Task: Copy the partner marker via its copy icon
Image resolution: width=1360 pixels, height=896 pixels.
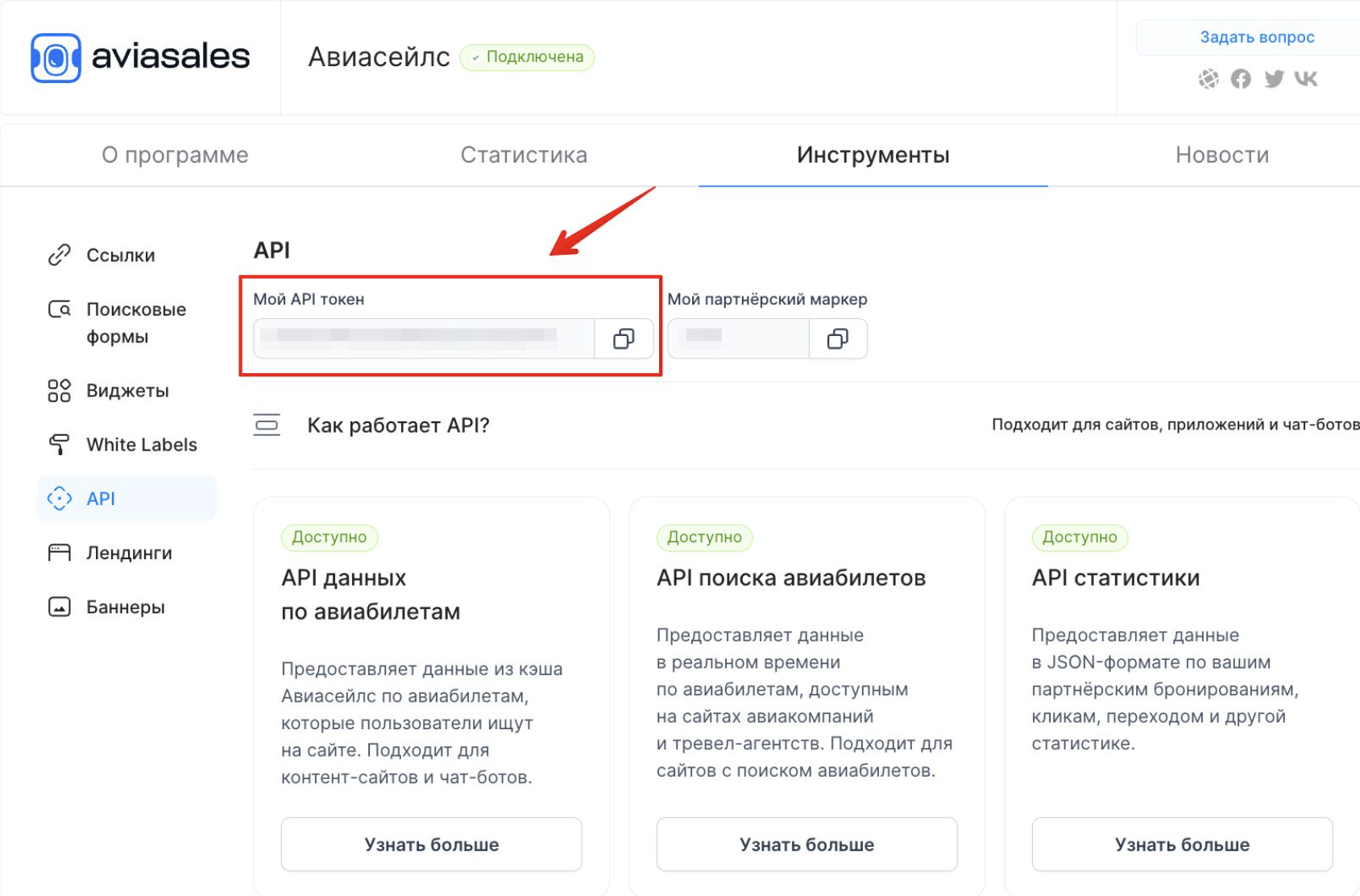Action: (x=838, y=338)
